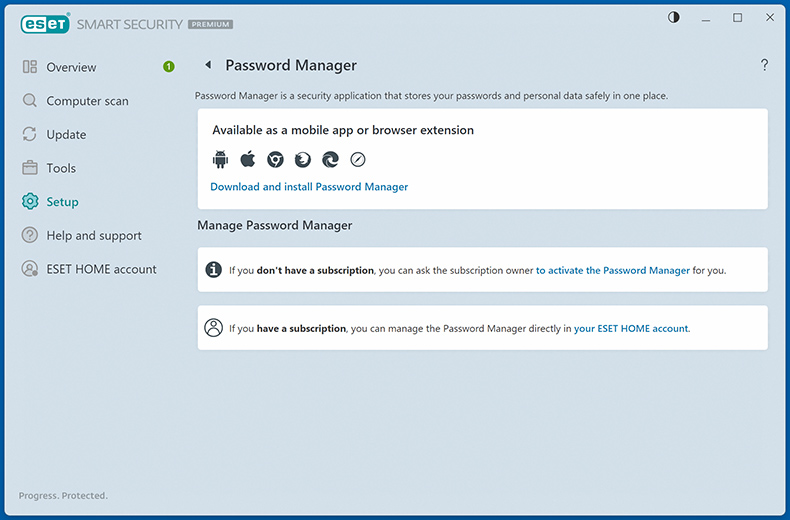The height and width of the screenshot is (520, 790).
Task: Open the help question mark icon
Action: tap(764, 65)
